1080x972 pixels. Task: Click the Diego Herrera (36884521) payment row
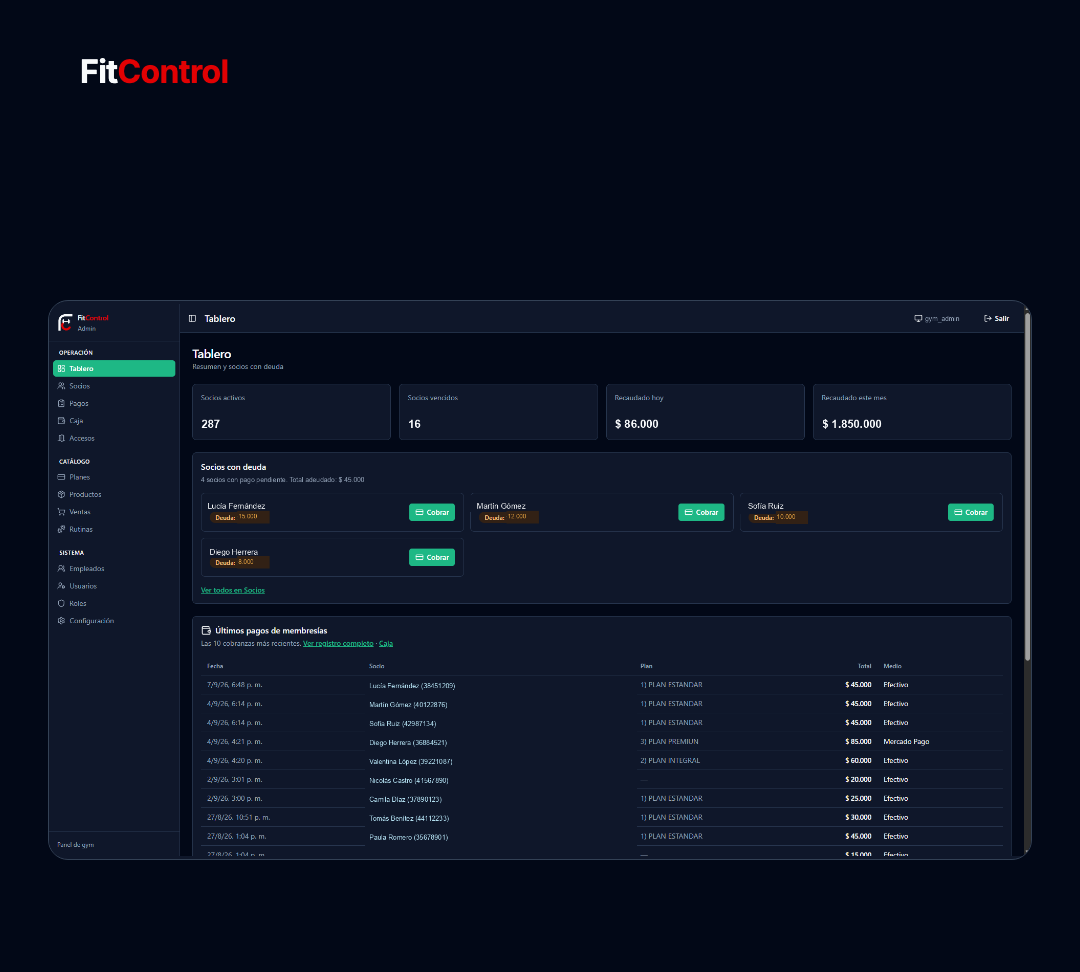(x=602, y=742)
